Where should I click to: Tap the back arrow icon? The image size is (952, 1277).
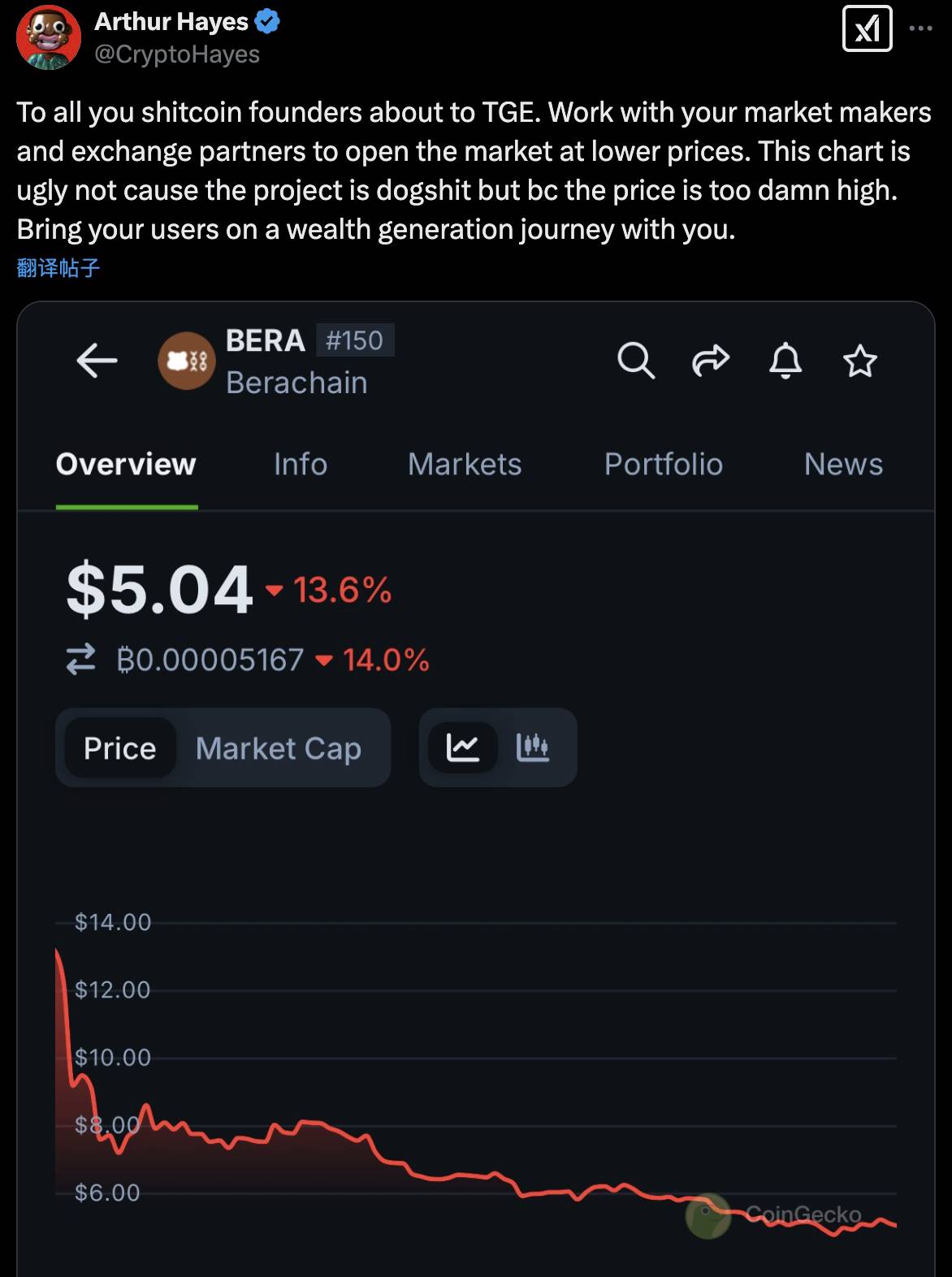click(x=97, y=361)
